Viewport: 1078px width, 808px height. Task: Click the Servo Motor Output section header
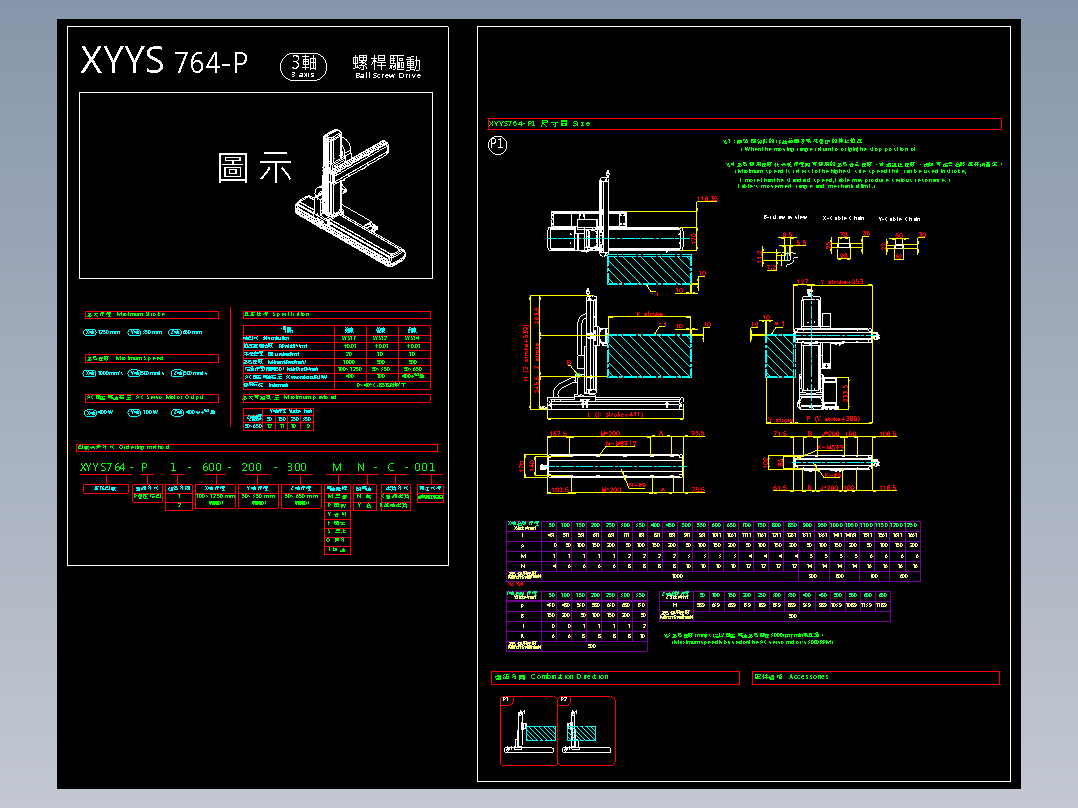tap(152, 398)
